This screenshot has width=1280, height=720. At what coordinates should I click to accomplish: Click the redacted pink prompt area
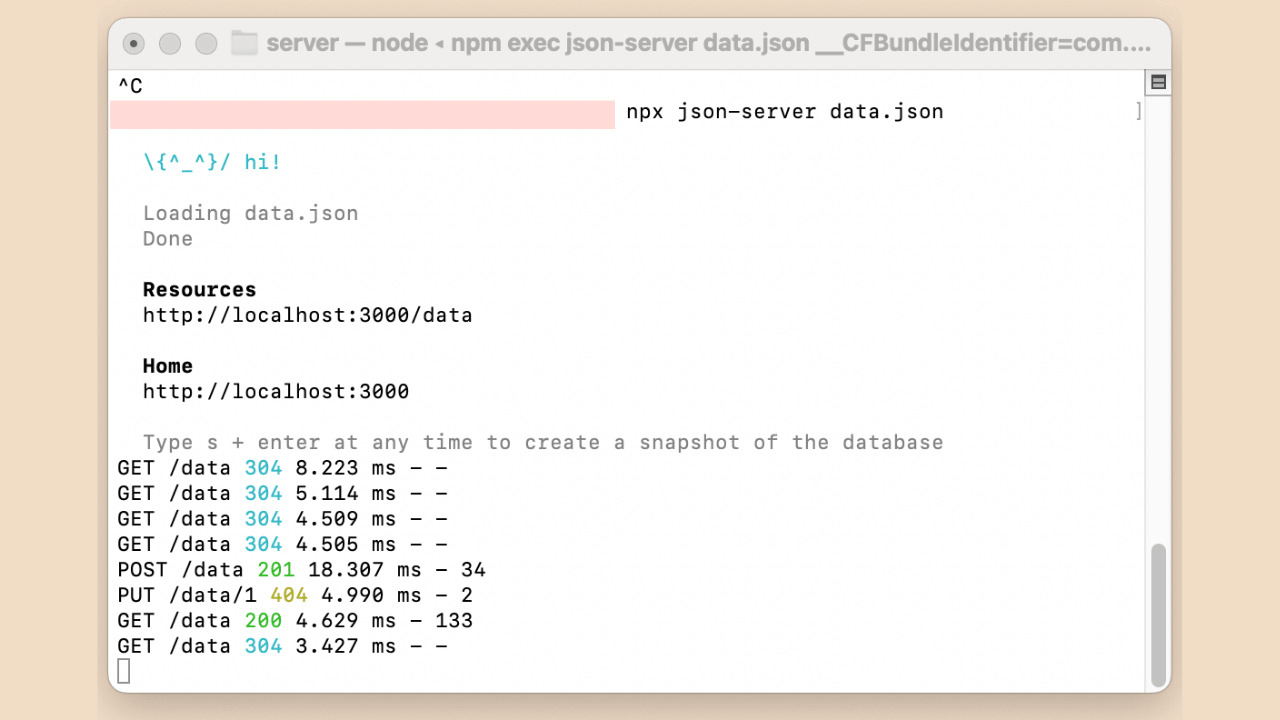[362, 114]
